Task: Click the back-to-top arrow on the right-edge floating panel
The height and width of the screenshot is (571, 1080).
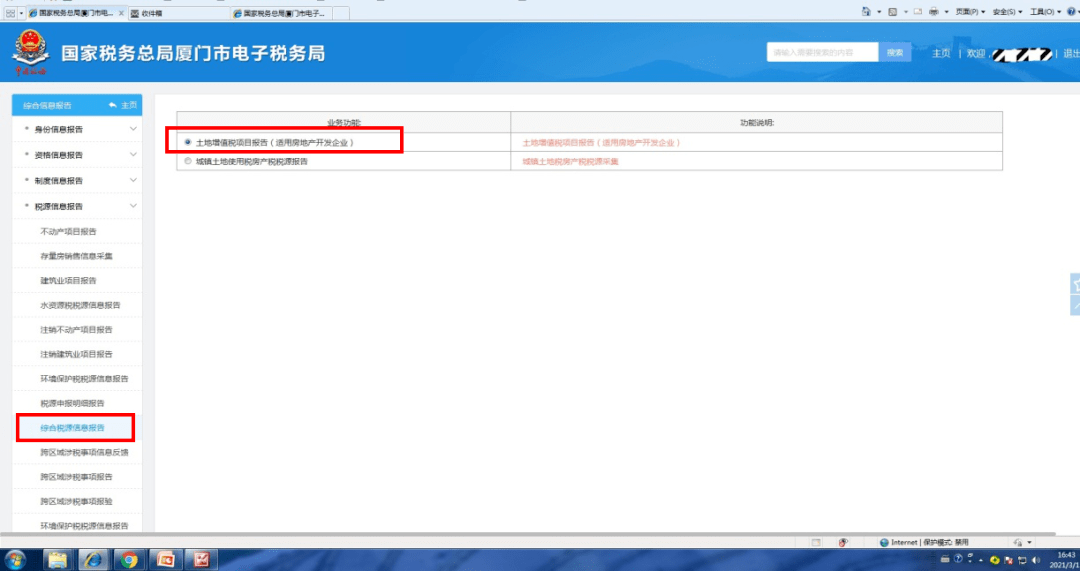Action: pos(1075,305)
